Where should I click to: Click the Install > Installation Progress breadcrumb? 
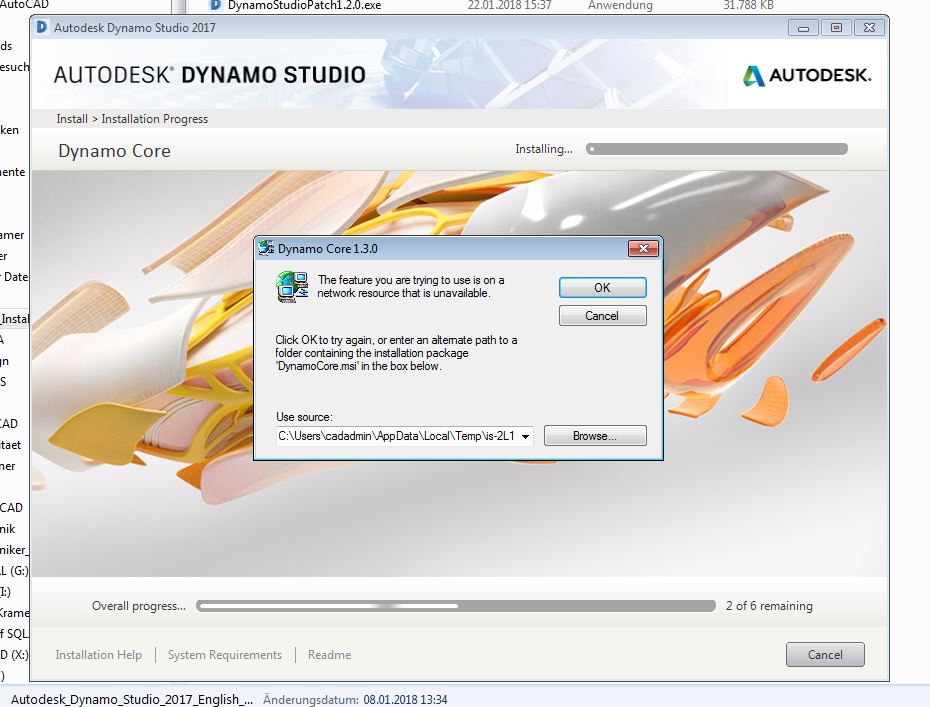click(132, 119)
